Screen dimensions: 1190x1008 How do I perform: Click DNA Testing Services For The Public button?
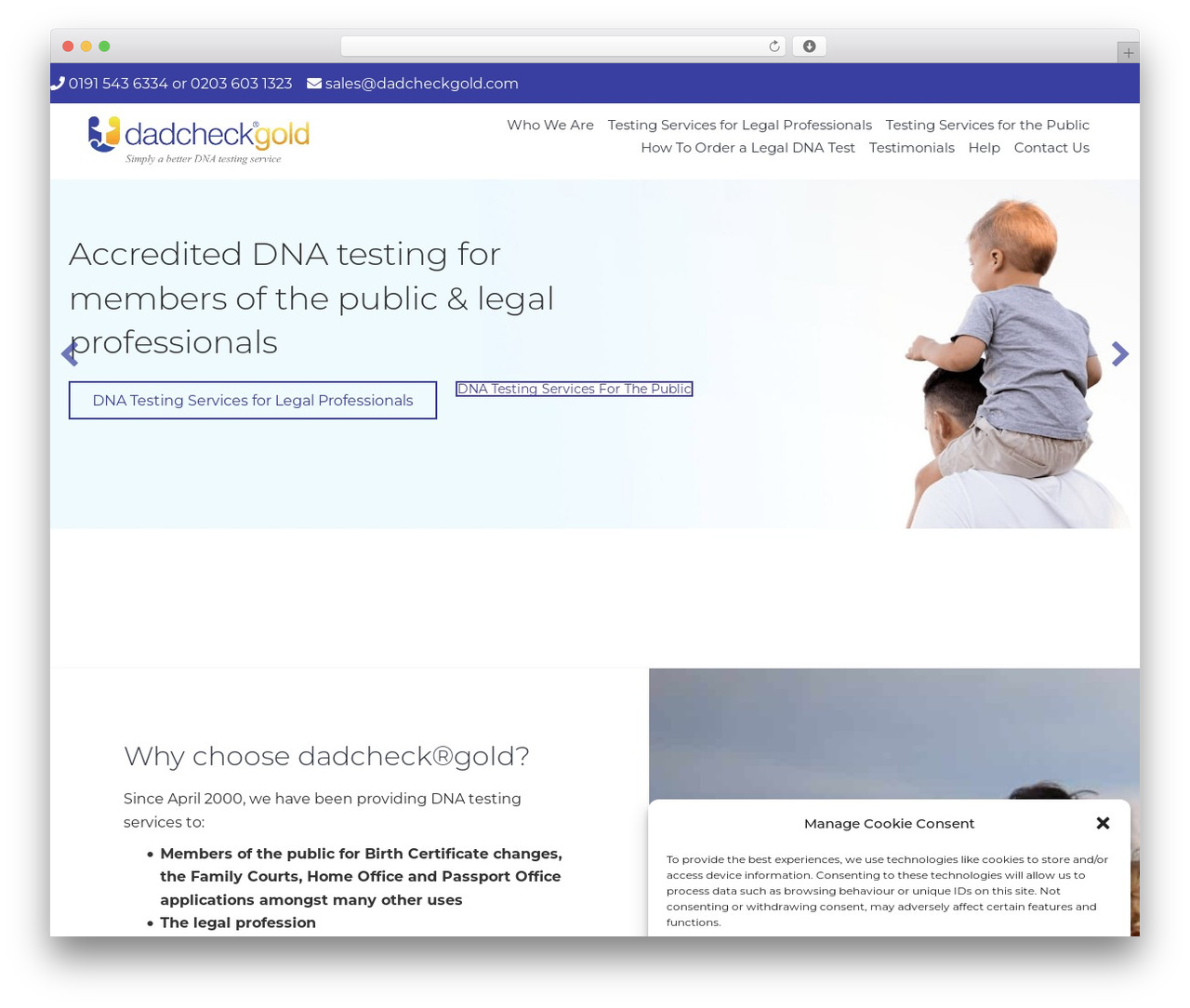[x=575, y=389]
